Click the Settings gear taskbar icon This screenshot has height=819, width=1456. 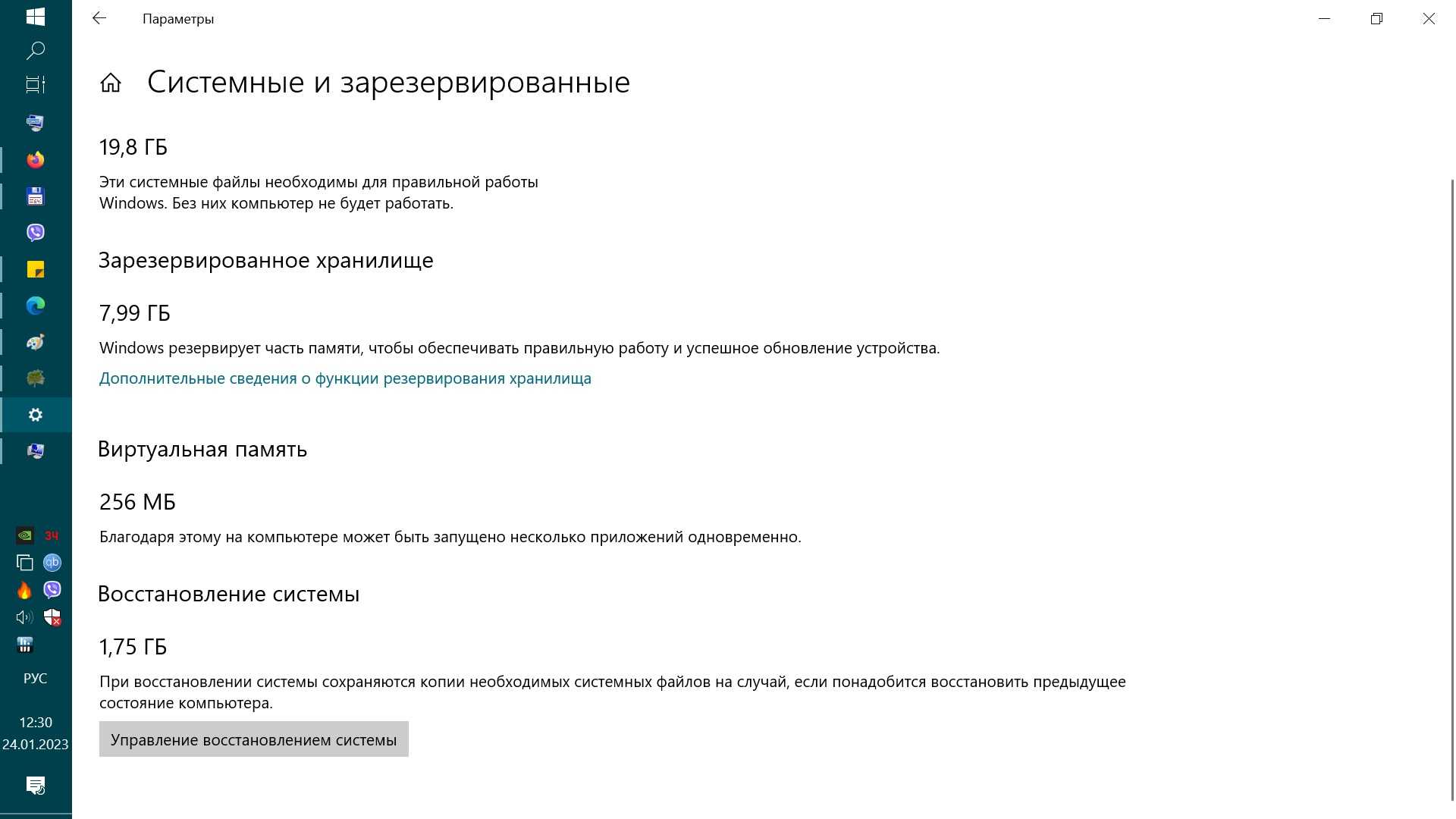36,415
